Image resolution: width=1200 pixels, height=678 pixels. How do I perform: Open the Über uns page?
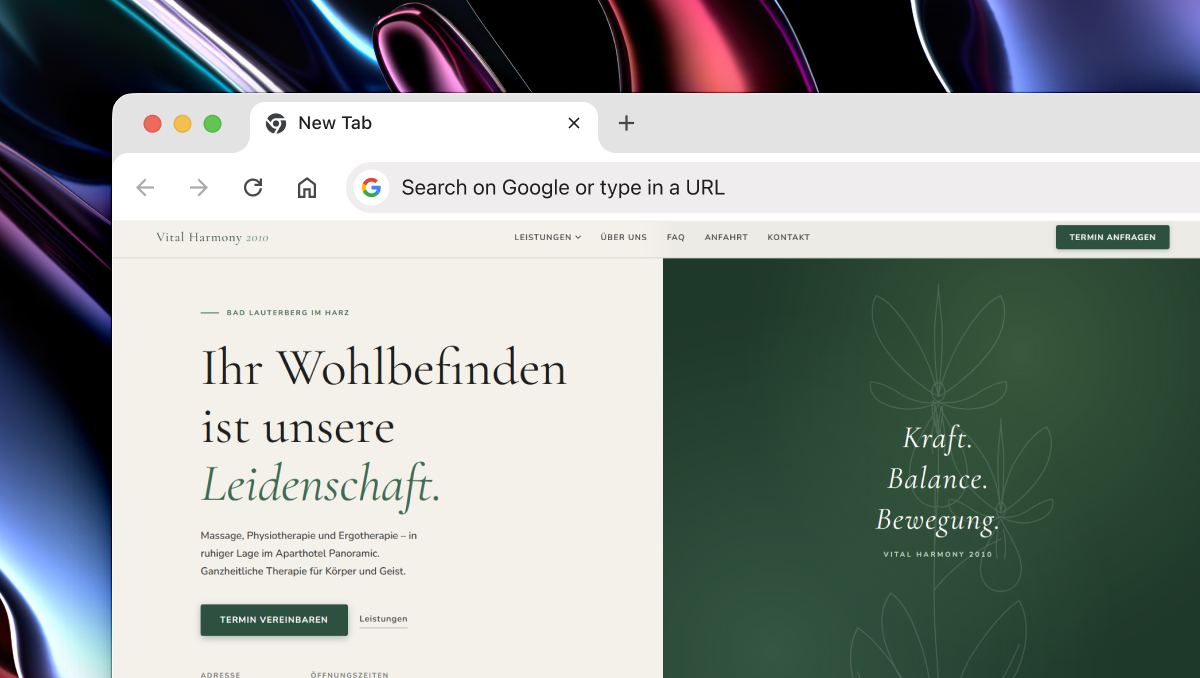[623, 237]
